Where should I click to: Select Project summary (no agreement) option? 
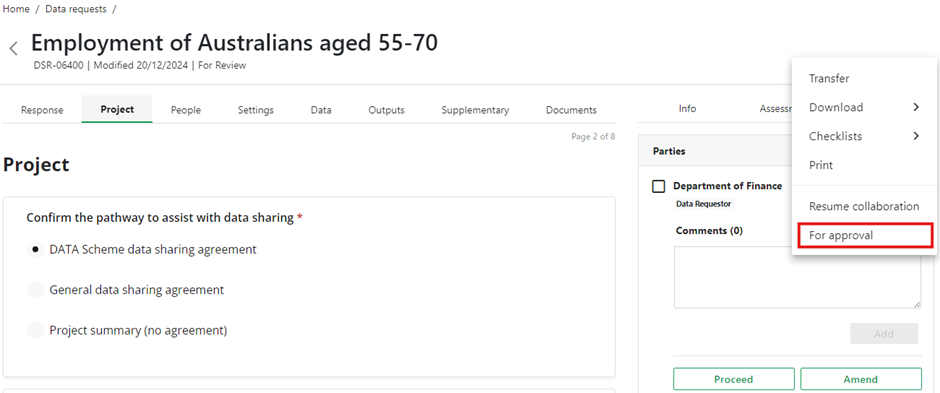point(35,330)
